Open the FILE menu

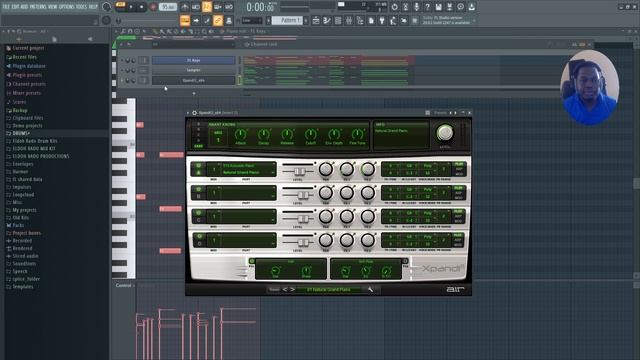pos(6,7)
